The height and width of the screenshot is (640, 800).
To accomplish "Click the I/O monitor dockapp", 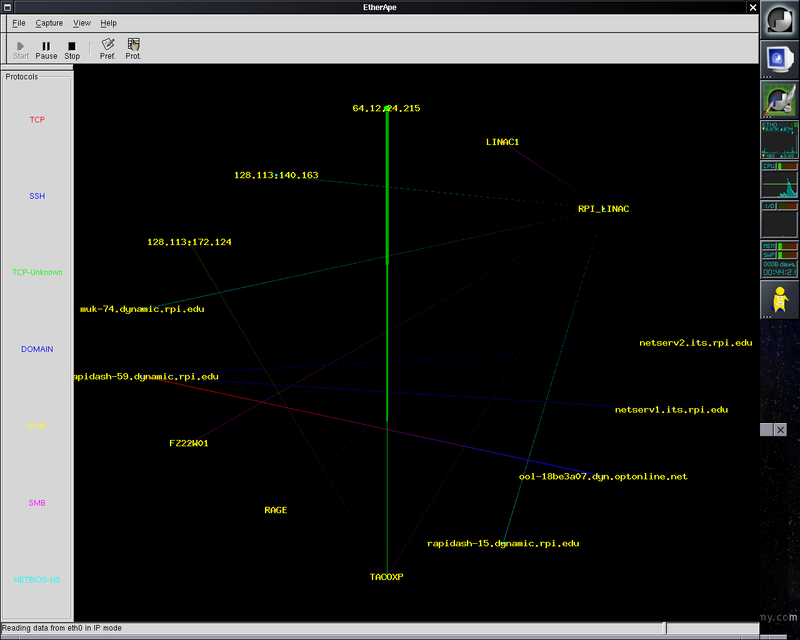I will [x=780, y=219].
